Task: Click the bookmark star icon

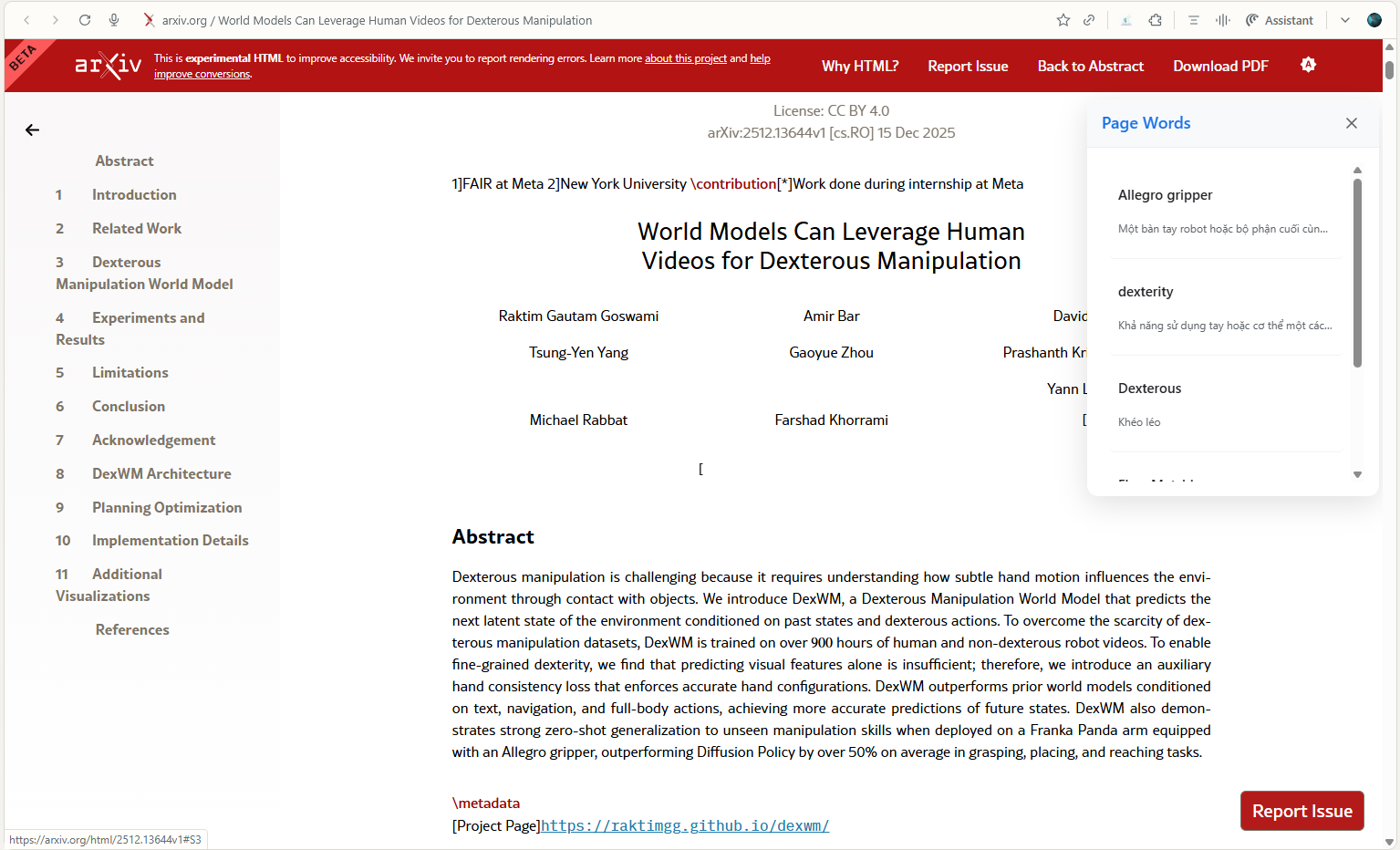Action: tap(1063, 20)
